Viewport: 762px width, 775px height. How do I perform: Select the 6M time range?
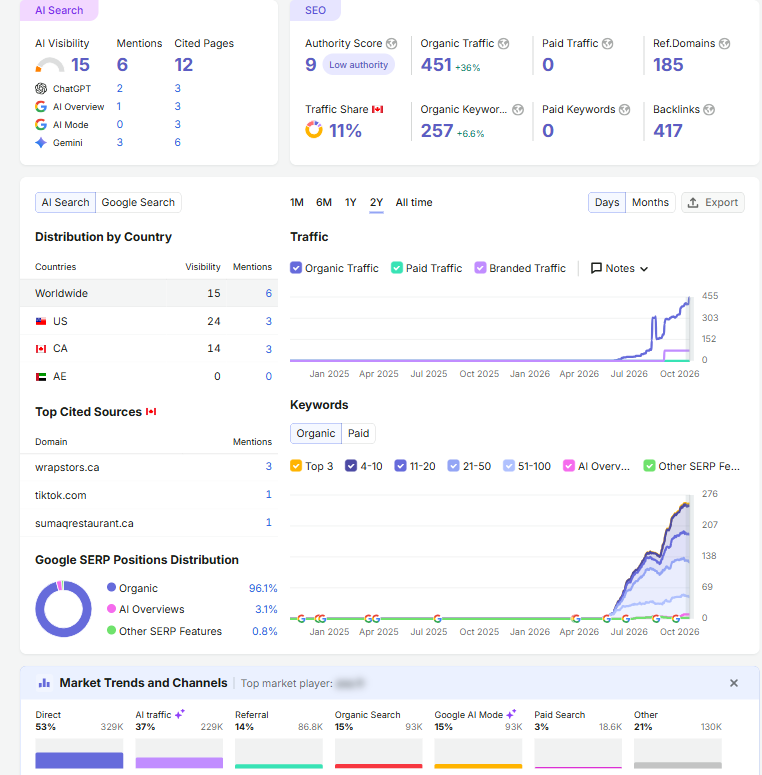tap(324, 203)
